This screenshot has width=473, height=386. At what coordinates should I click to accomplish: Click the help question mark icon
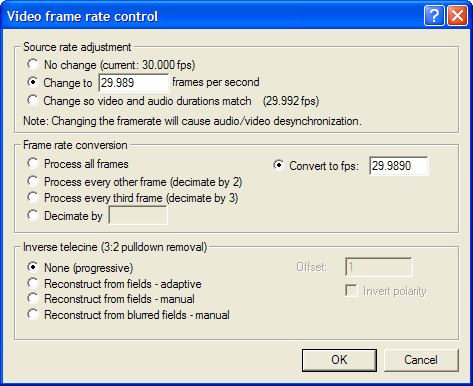pos(434,16)
